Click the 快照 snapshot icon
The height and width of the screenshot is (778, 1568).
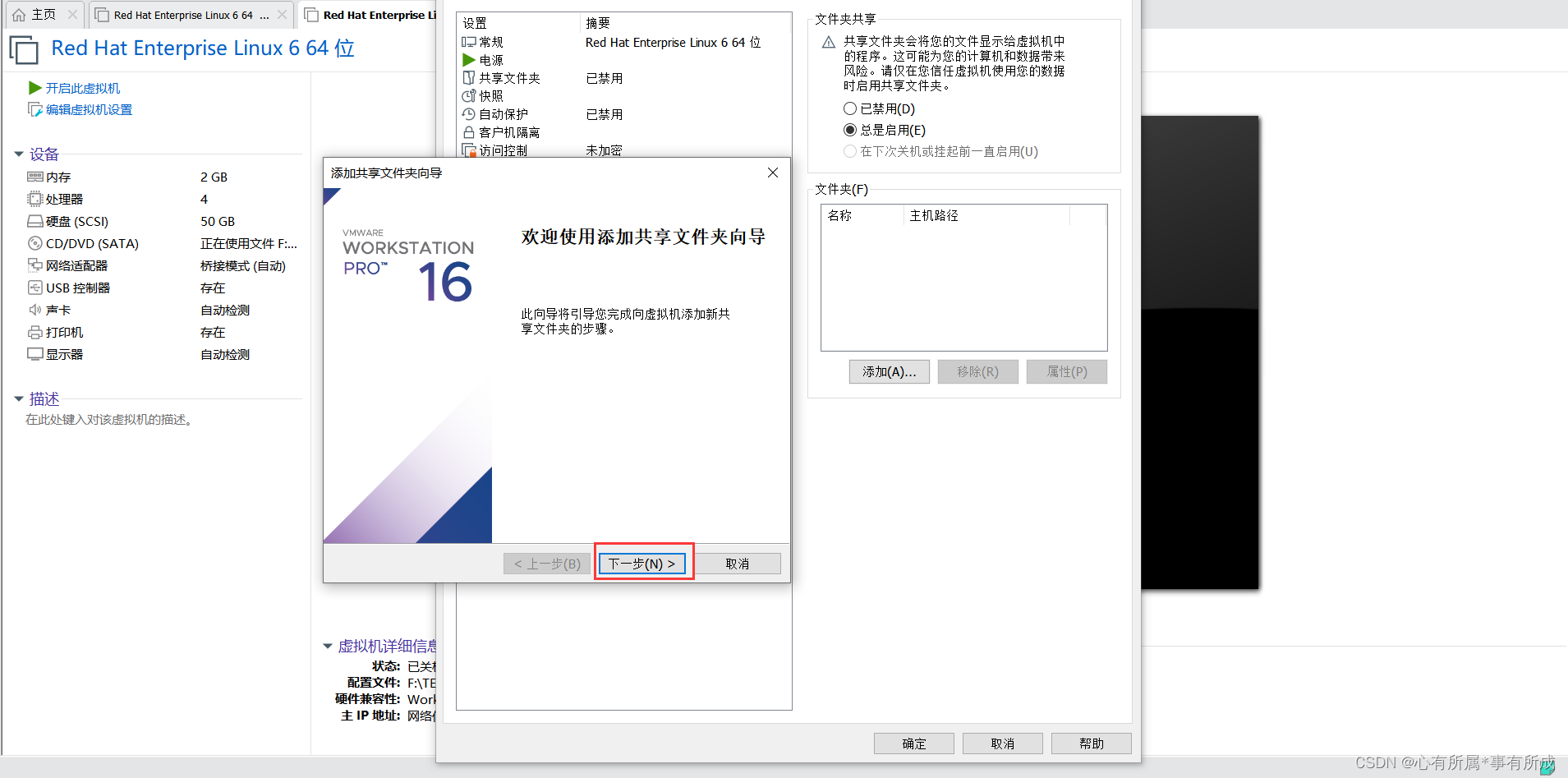469,96
